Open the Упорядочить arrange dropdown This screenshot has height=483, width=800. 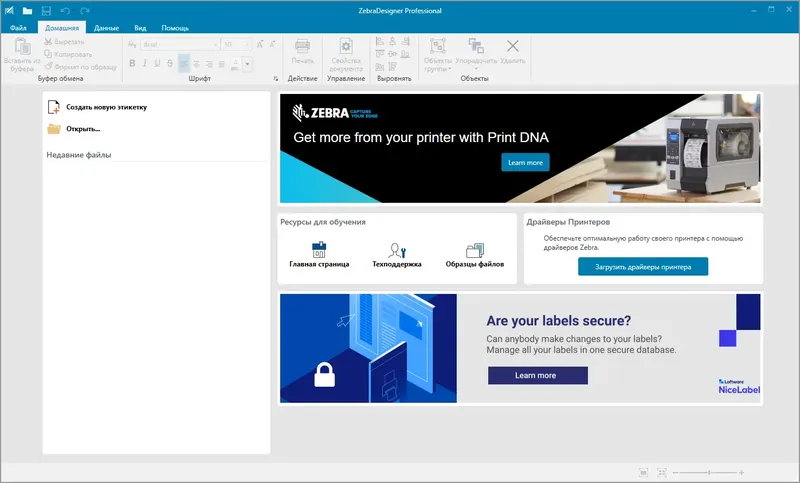[476, 55]
